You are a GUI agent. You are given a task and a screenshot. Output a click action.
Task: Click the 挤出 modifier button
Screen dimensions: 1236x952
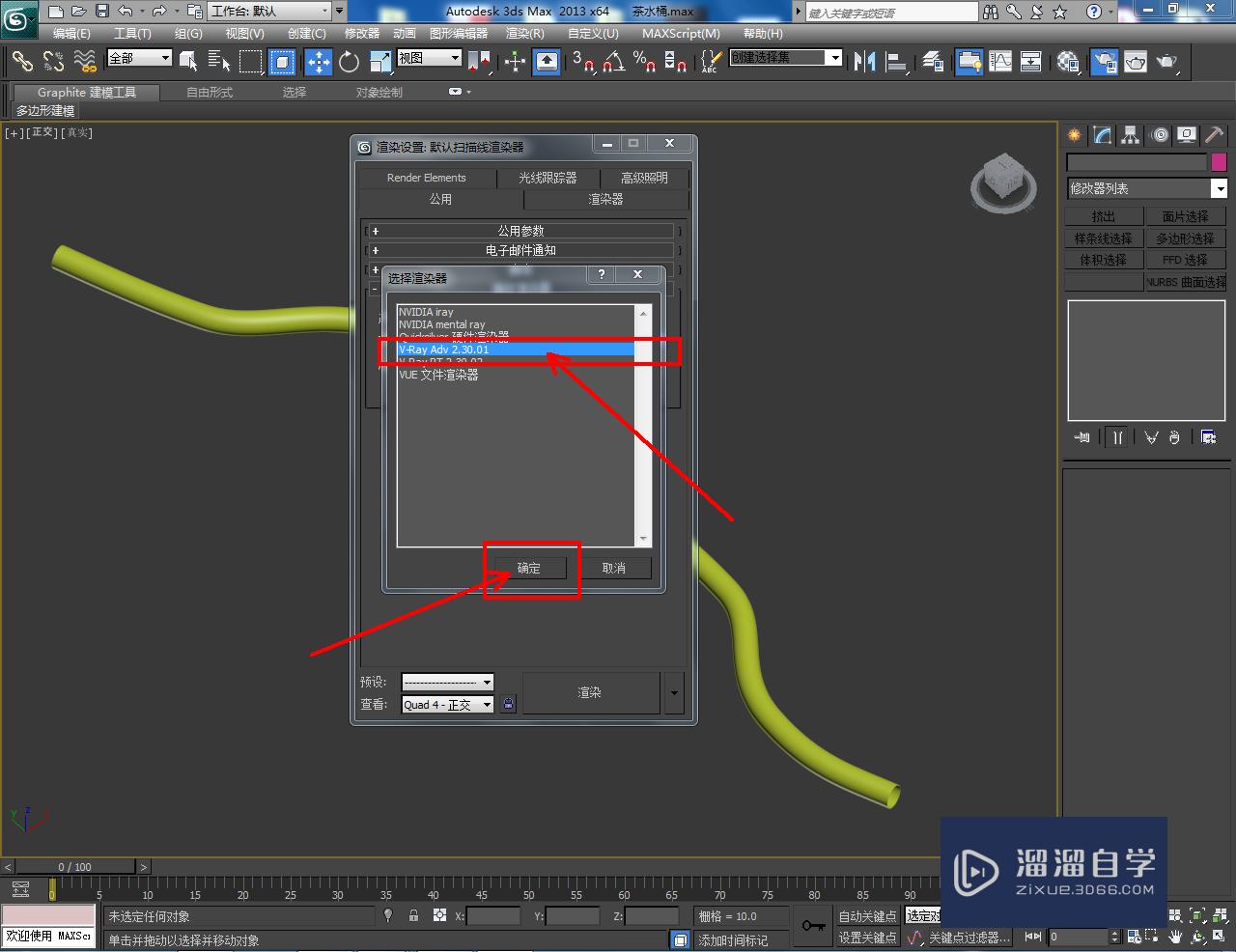click(1104, 217)
